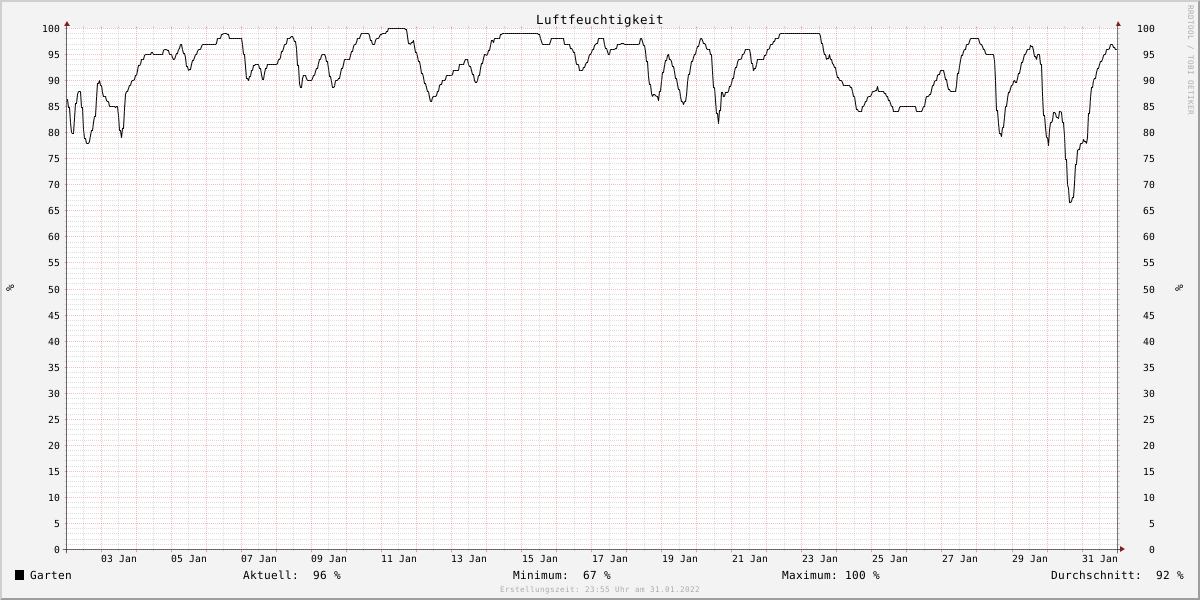Click the "07 Jan" date label
The width and height of the screenshot is (1200, 600).
[x=259, y=559]
